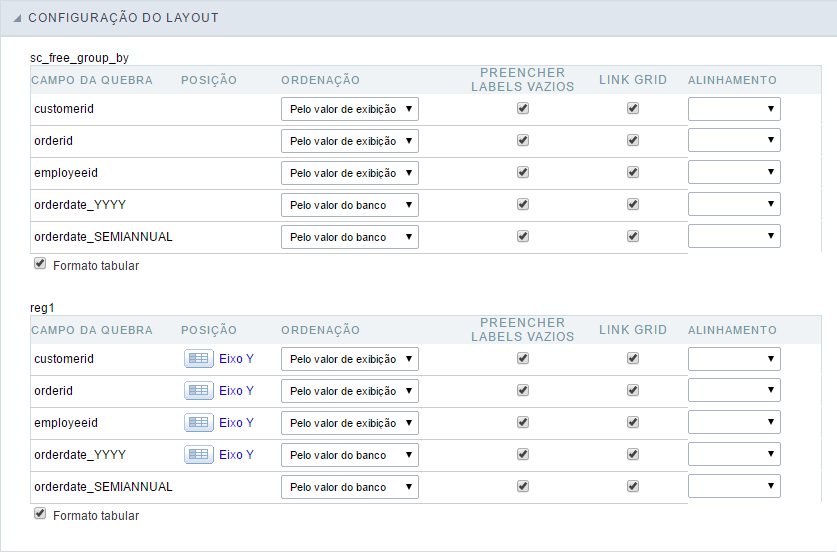837x552 pixels.
Task: Open ordenação dropdown for sc_free_group_by employeeid
Action: click(x=350, y=173)
